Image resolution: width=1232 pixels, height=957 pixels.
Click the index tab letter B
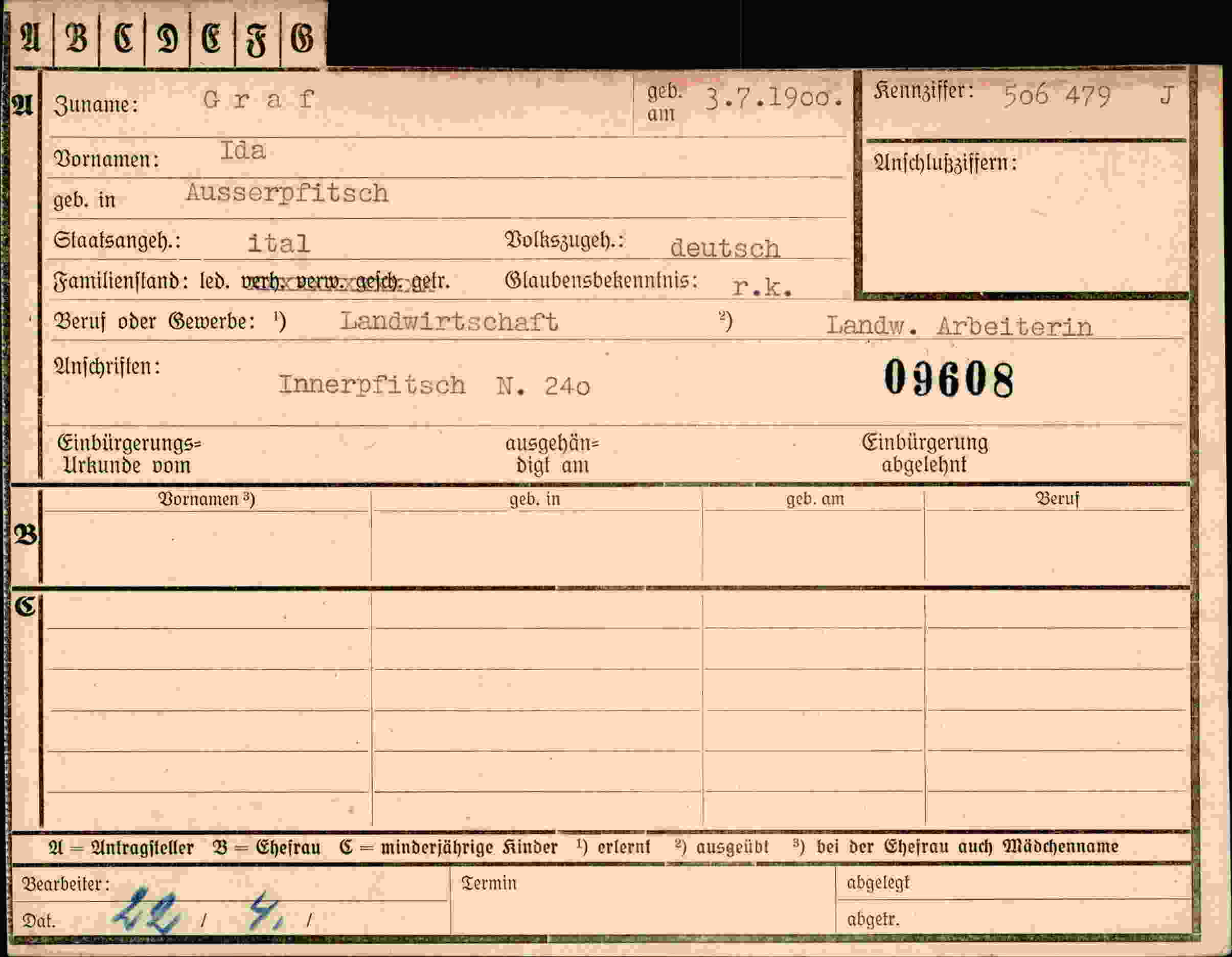pos(76,39)
